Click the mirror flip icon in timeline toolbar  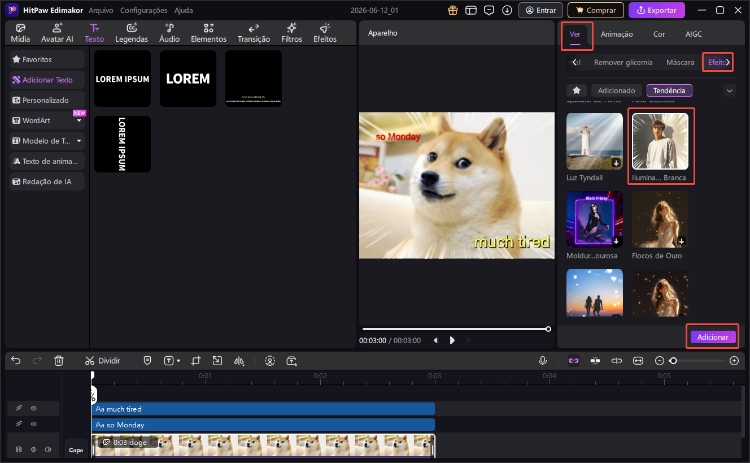pos(239,361)
